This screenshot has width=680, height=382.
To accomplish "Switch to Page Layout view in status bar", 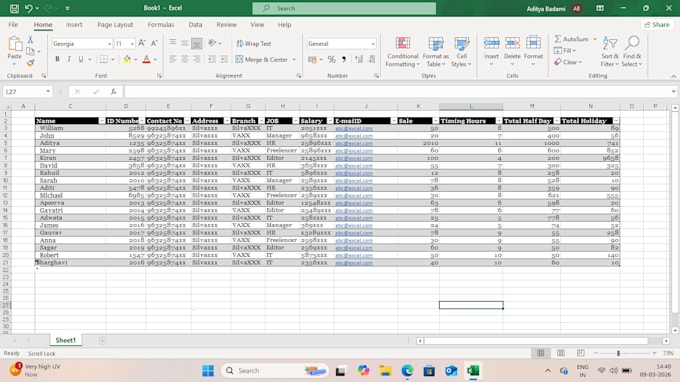I will [561, 353].
